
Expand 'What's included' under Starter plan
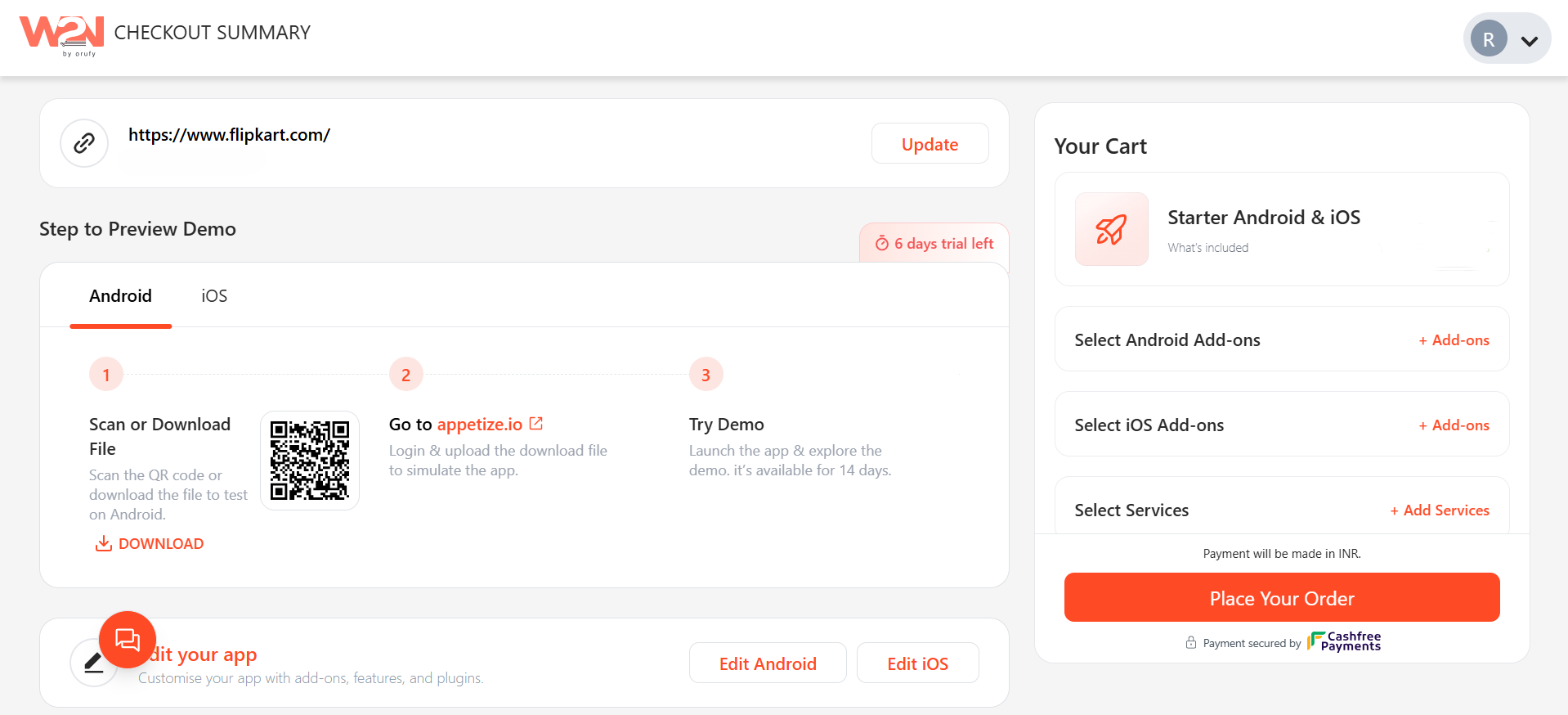[1208, 247]
